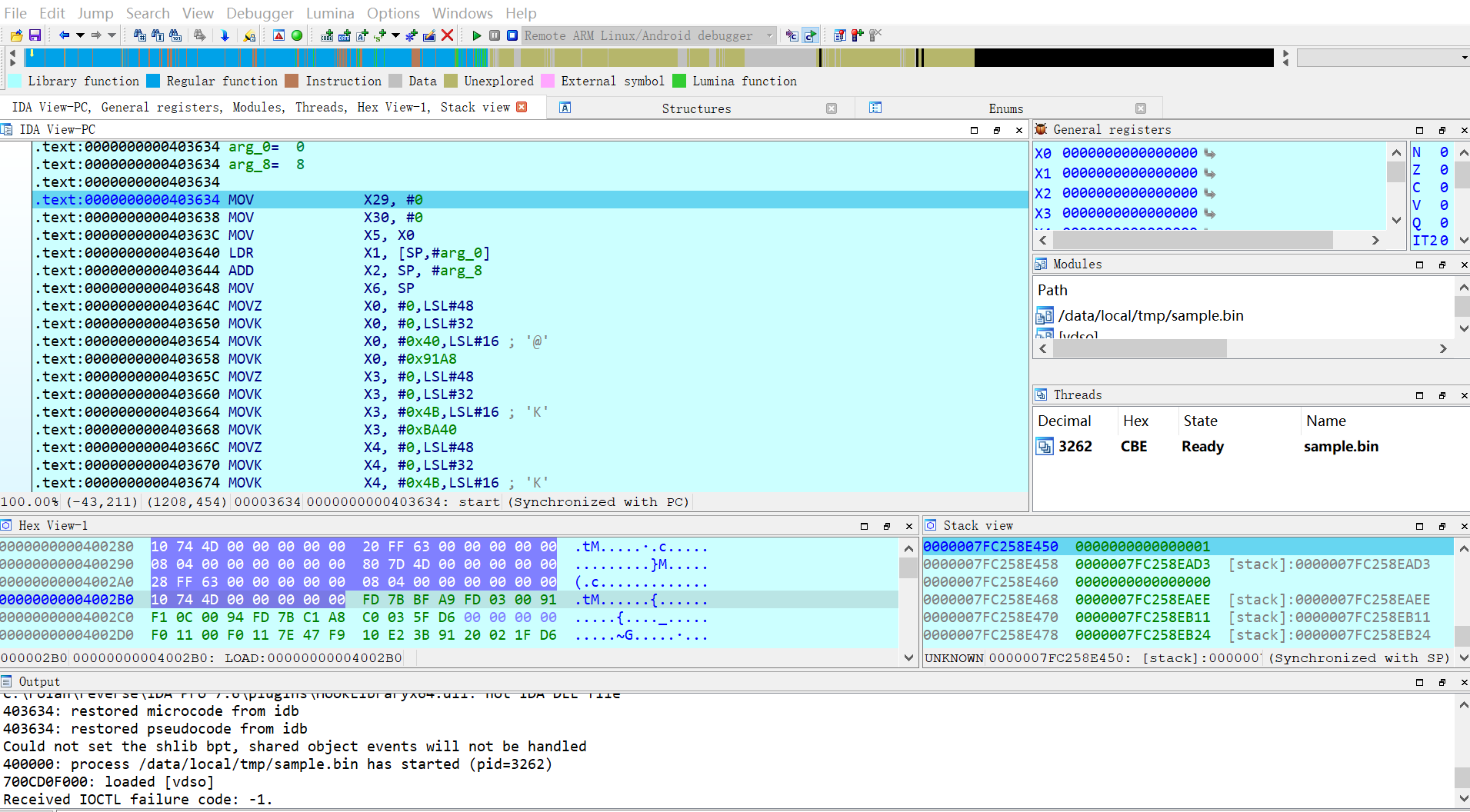Open the Lumina menu
Screen dimensions: 1470x812
pos(329,13)
